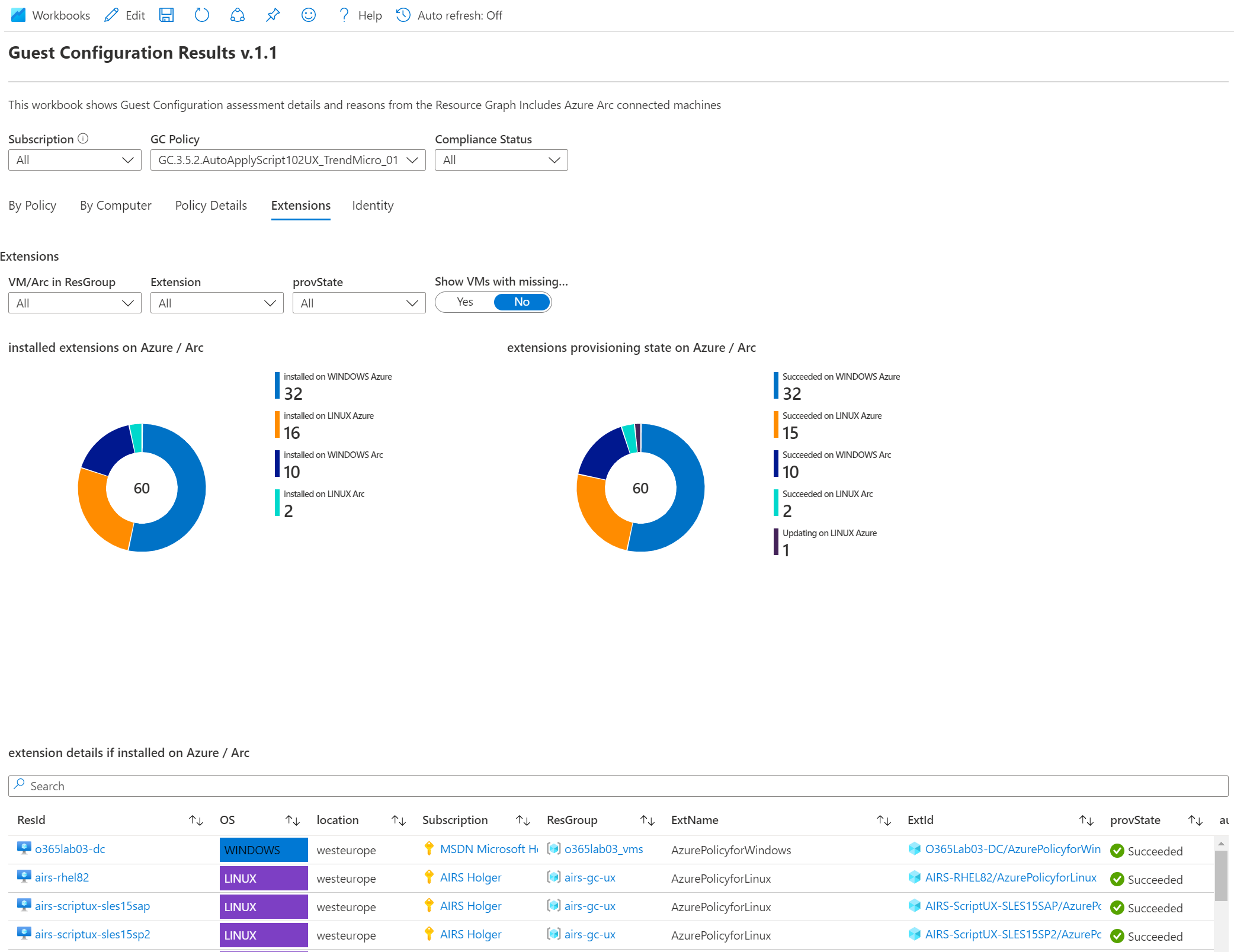Click the green Succeeded check for airs-rhel82

(1117, 879)
